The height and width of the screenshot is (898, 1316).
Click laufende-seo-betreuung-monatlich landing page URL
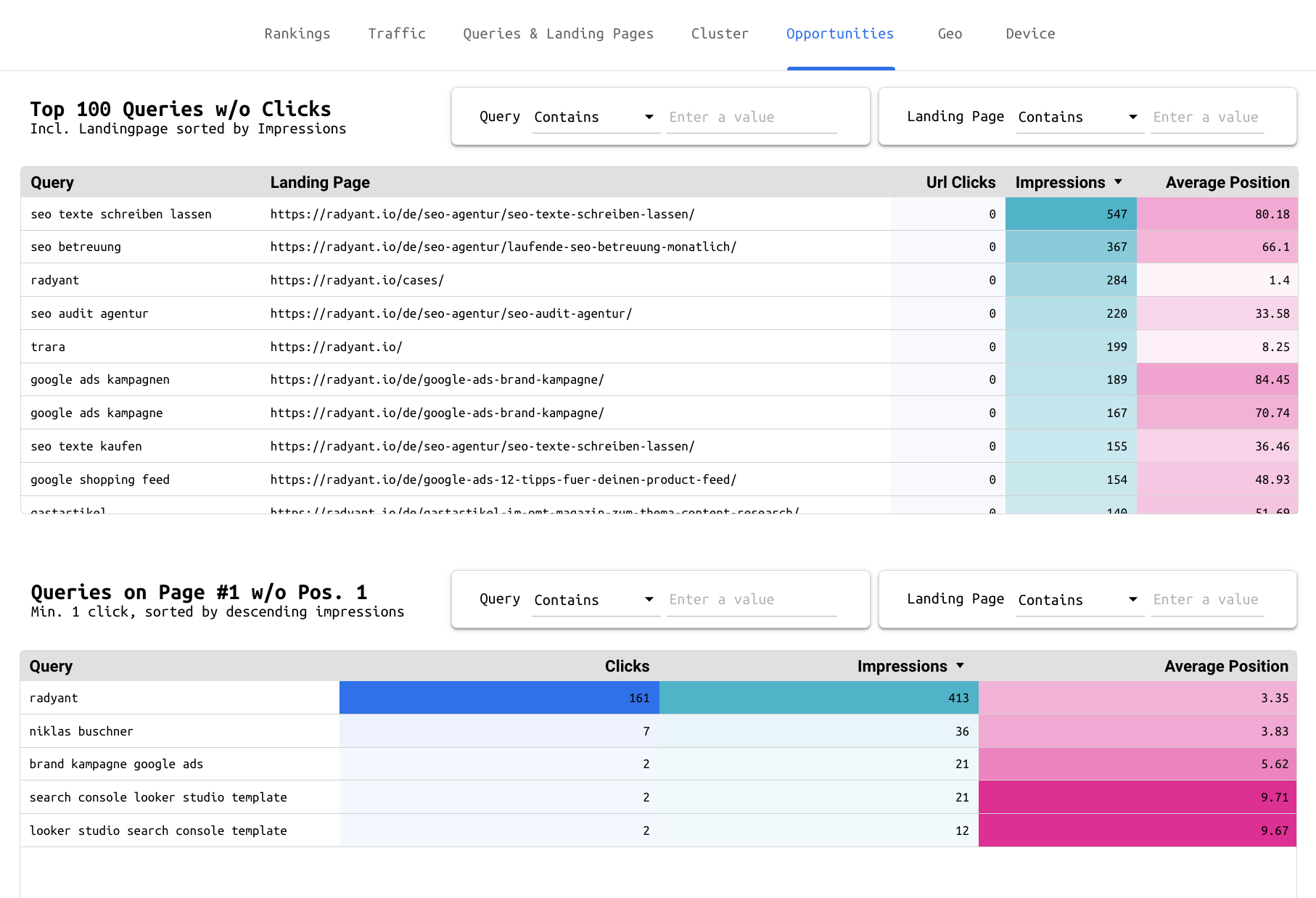(503, 247)
